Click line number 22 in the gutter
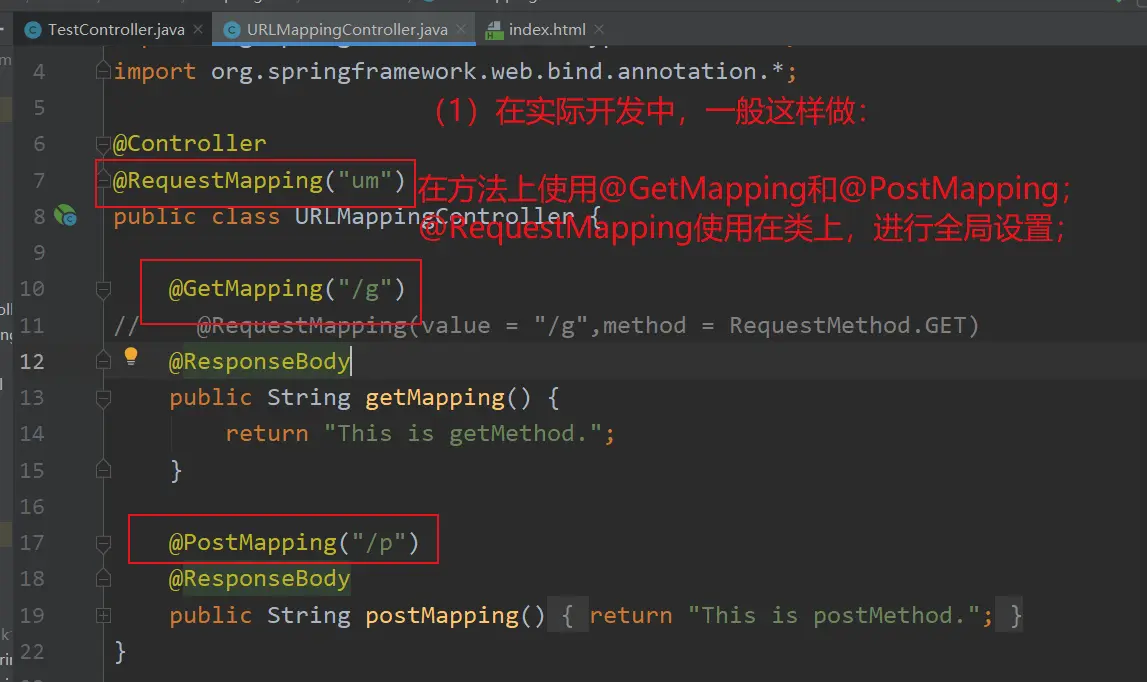This screenshot has height=682, width=1147. 31,652
